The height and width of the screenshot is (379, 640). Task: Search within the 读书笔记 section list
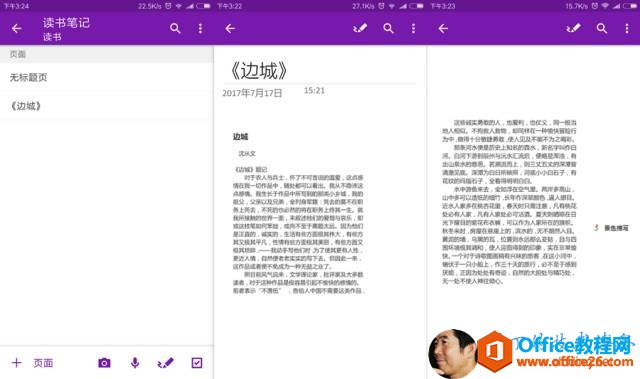coord(175,29)
